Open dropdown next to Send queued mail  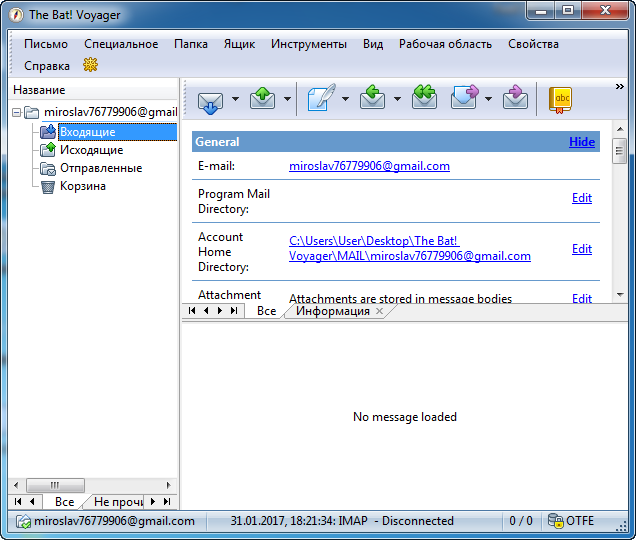pos(287,99)
